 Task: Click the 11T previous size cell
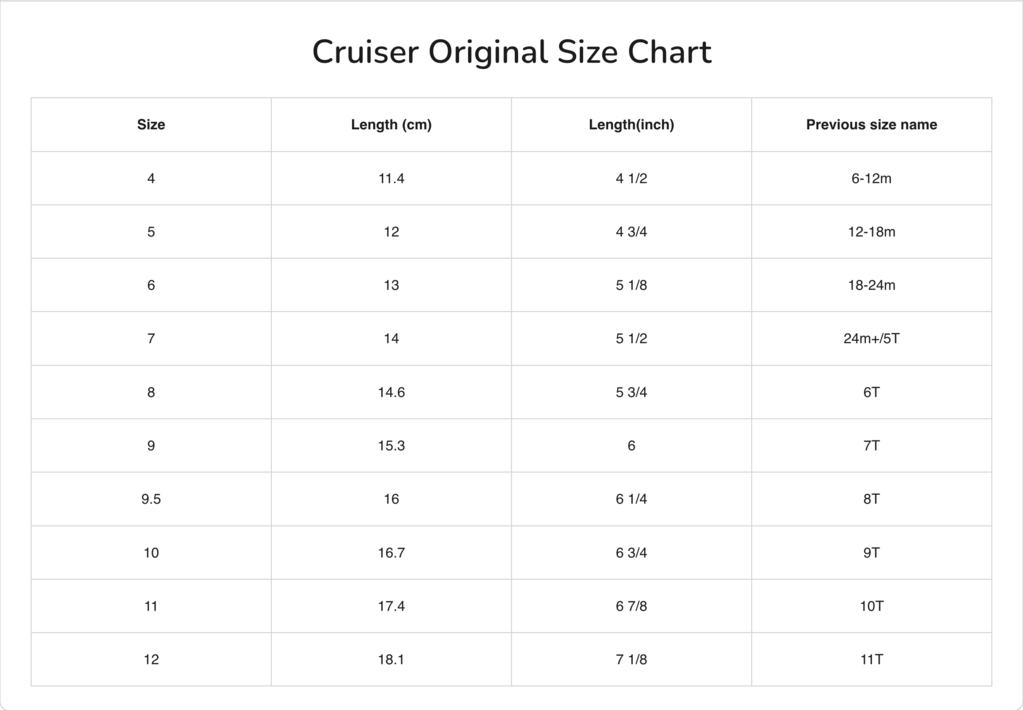click(871, 660)
